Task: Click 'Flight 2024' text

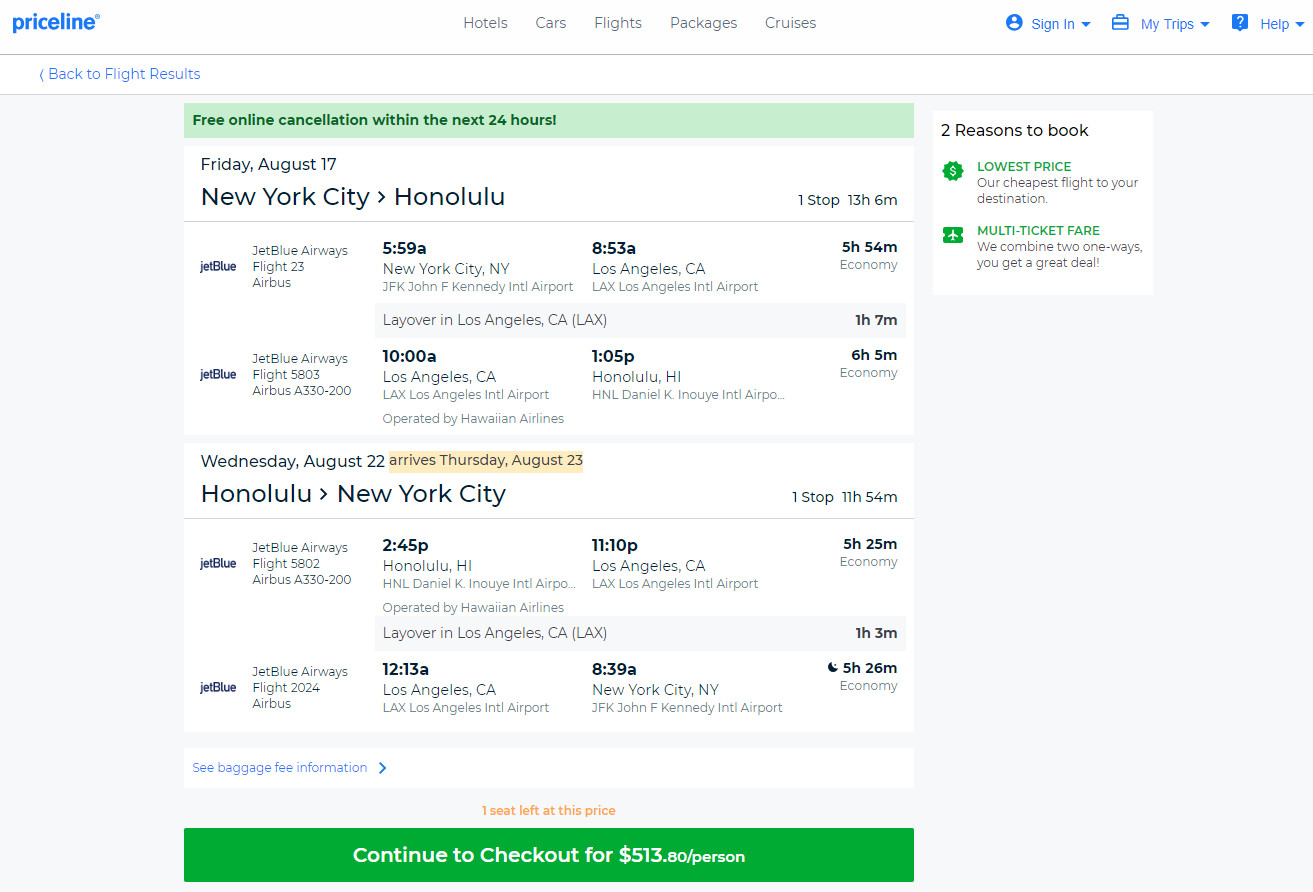Action: [x=286, y=688]
